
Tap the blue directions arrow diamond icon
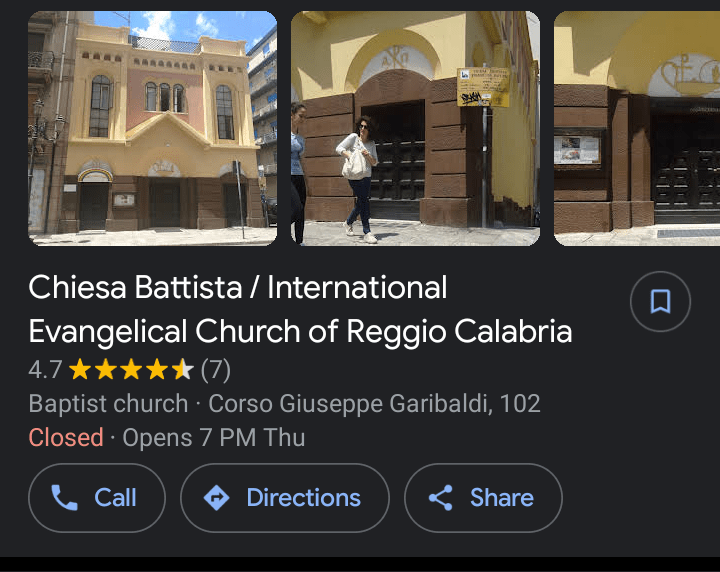[216, 498]
